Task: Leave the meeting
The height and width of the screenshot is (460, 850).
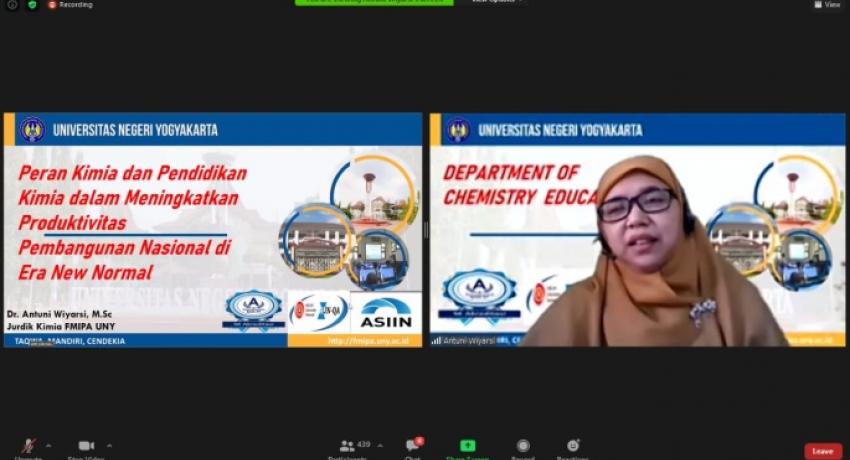Action: click(823, 451)
